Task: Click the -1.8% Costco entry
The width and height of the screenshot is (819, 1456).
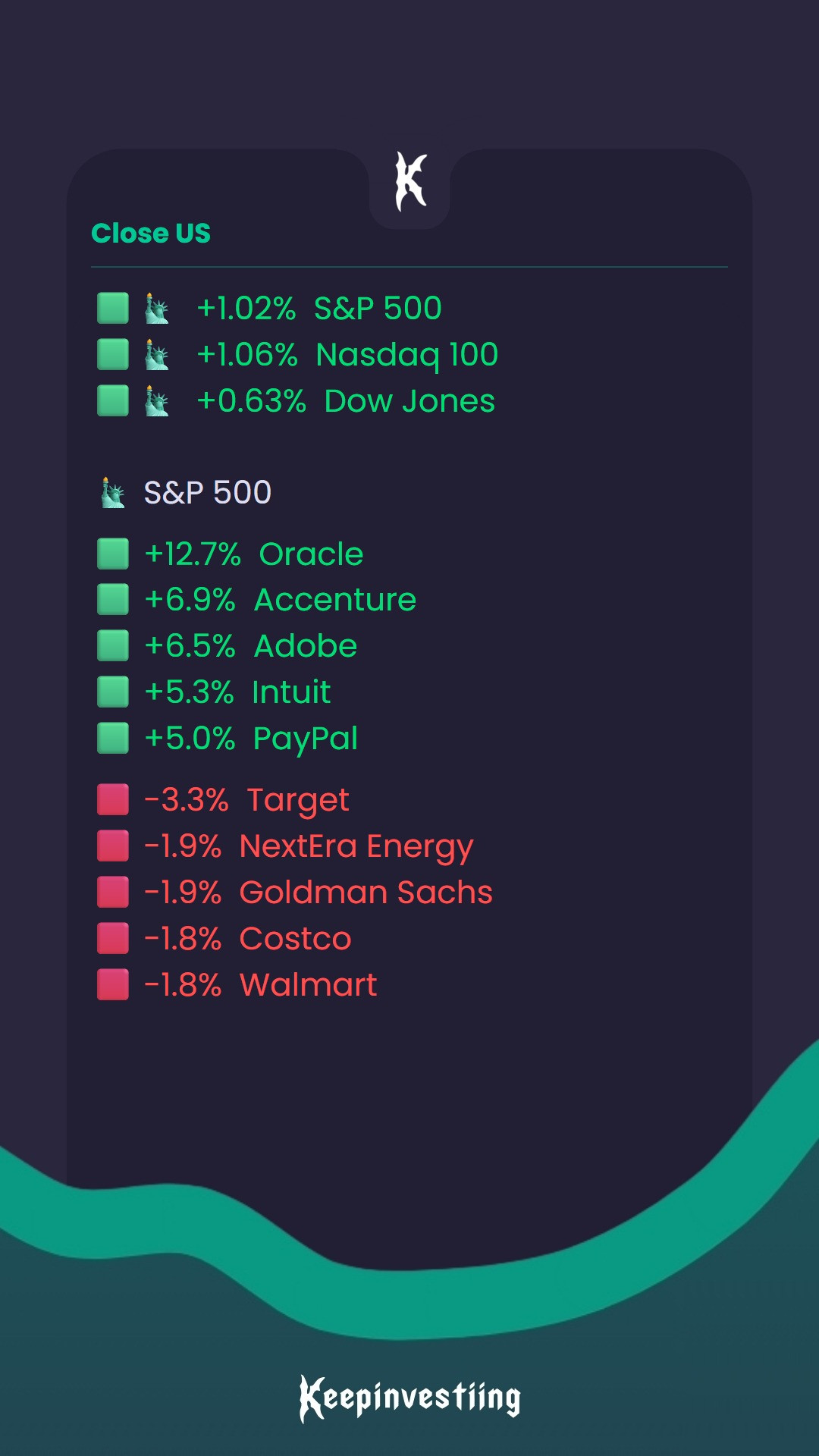Action: [x=248, y=939]
